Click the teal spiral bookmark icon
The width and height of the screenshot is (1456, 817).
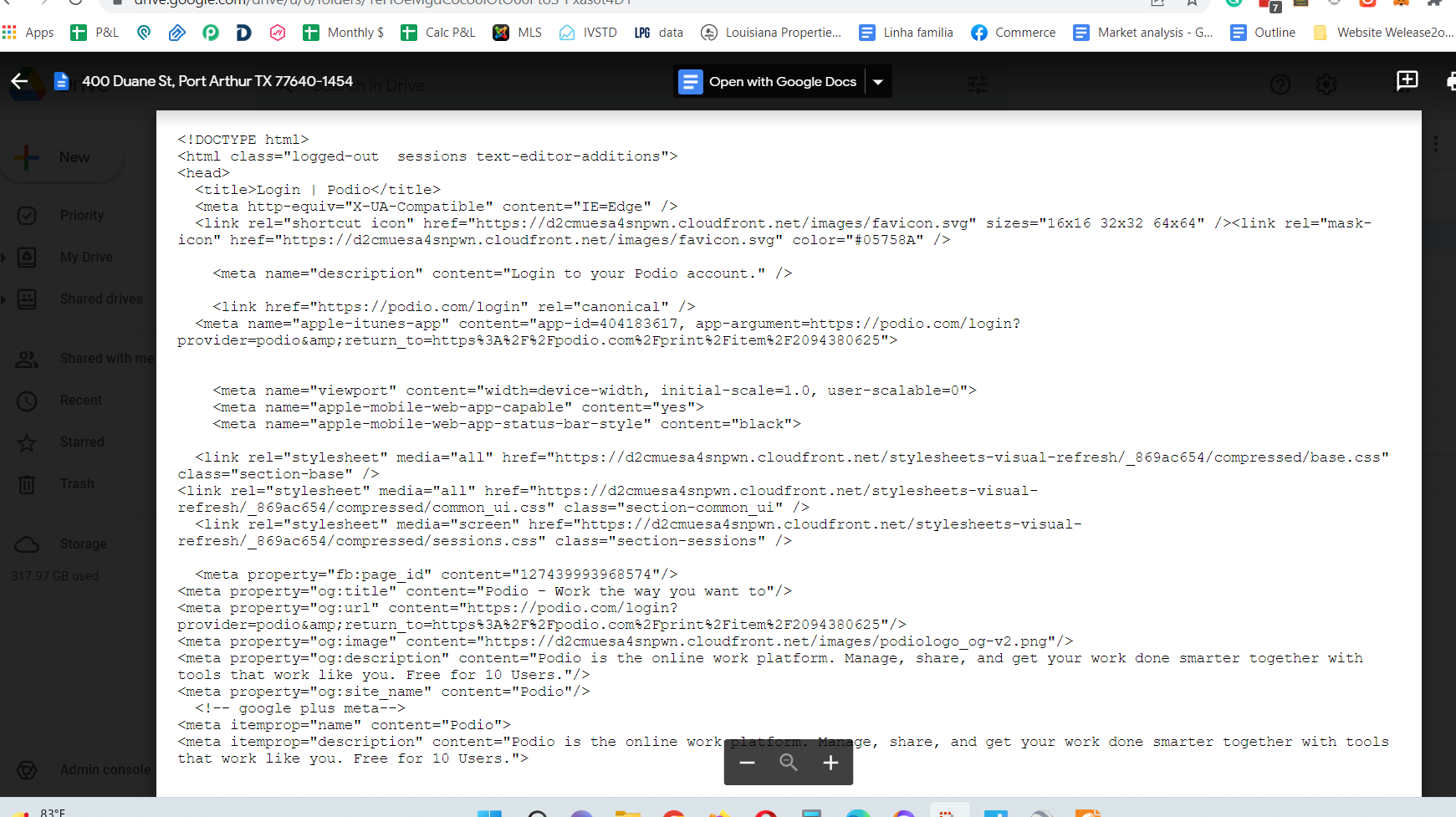(144, 33)
